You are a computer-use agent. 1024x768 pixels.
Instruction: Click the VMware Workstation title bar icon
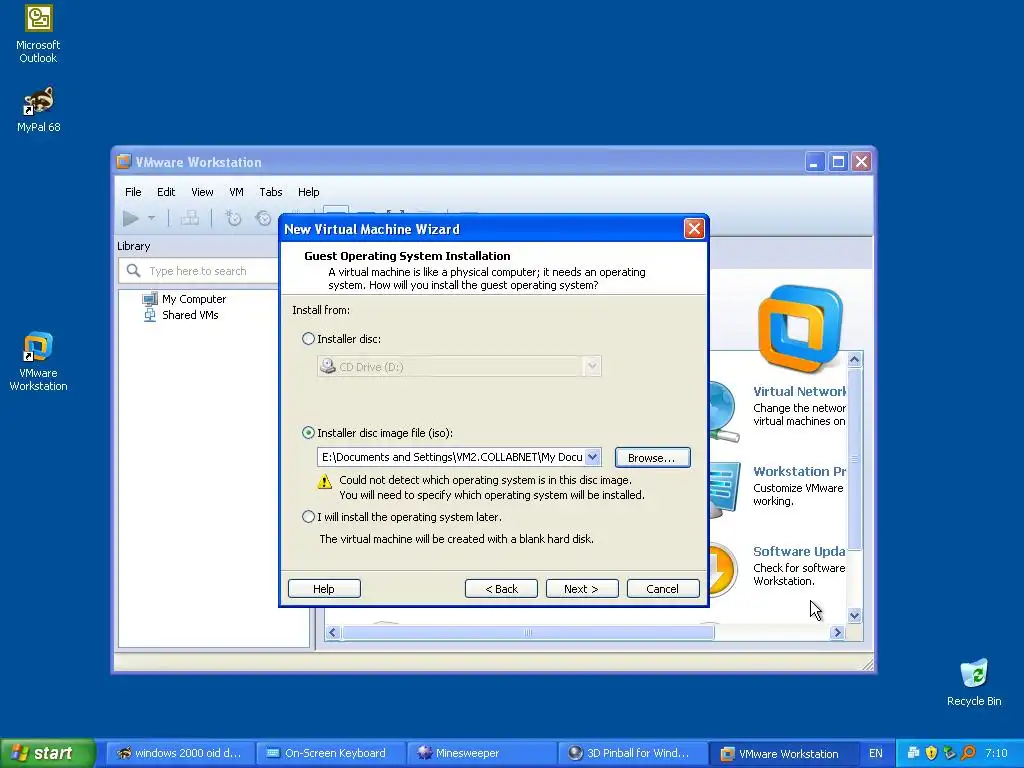tap(123, 161)
